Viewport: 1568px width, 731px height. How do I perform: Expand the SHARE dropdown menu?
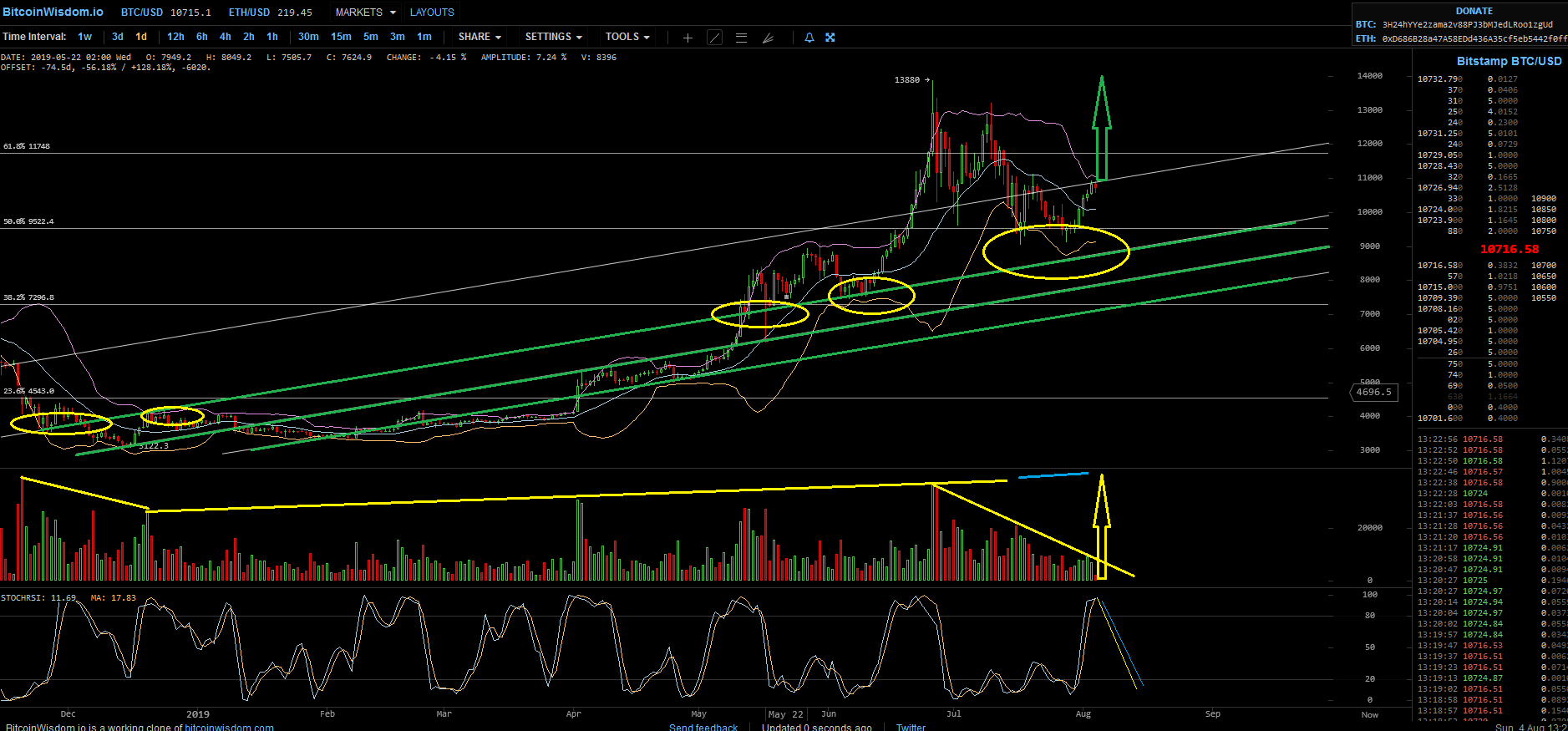(480, 37)
